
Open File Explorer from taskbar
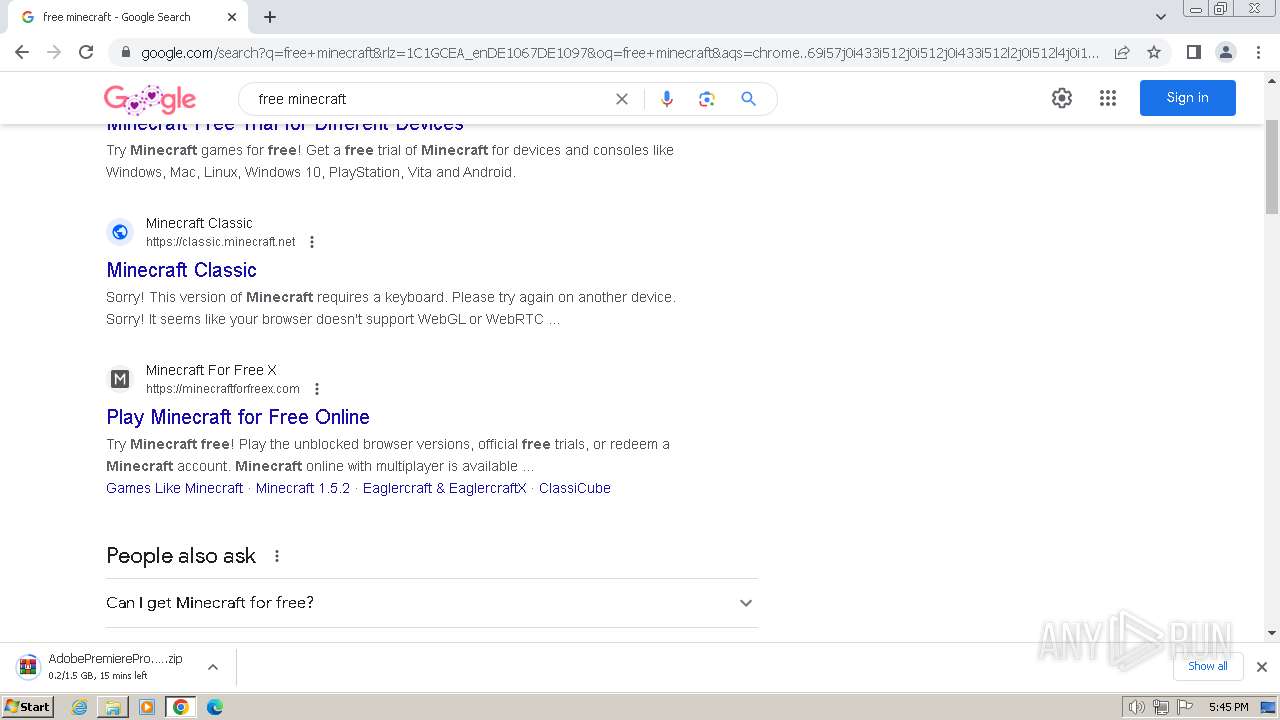point(113,707)
